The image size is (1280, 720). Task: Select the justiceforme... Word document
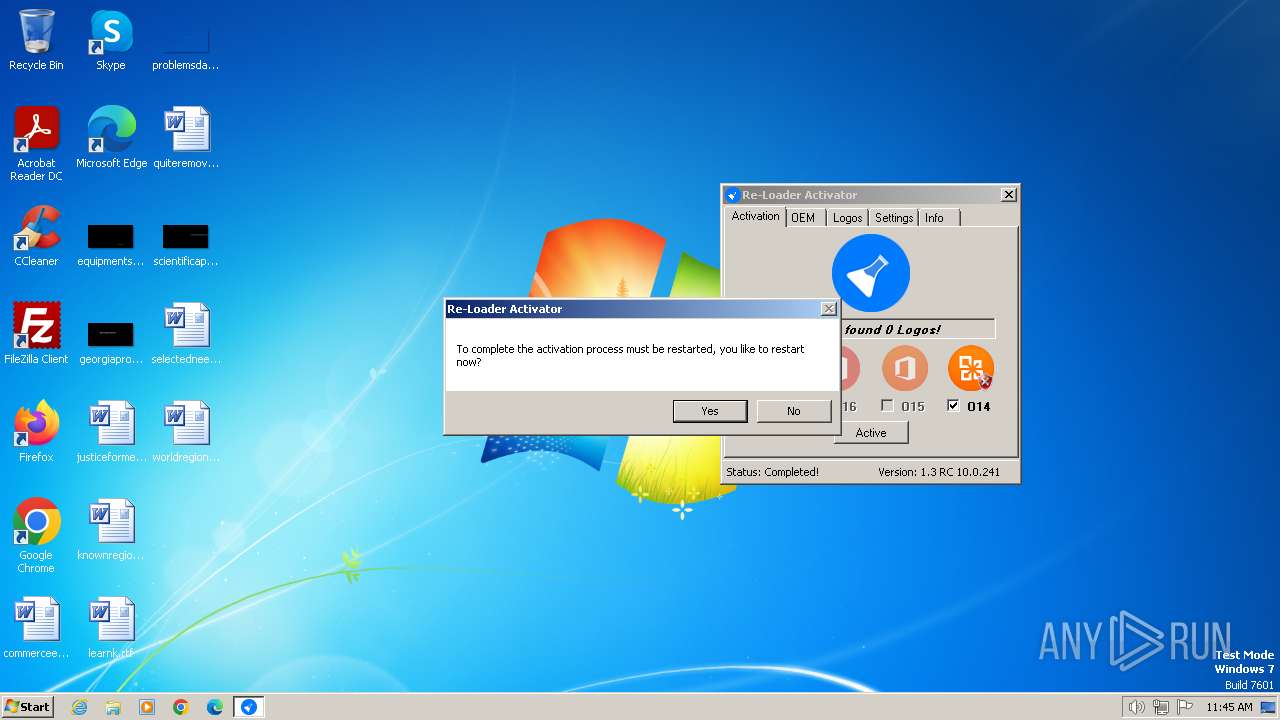111,432
